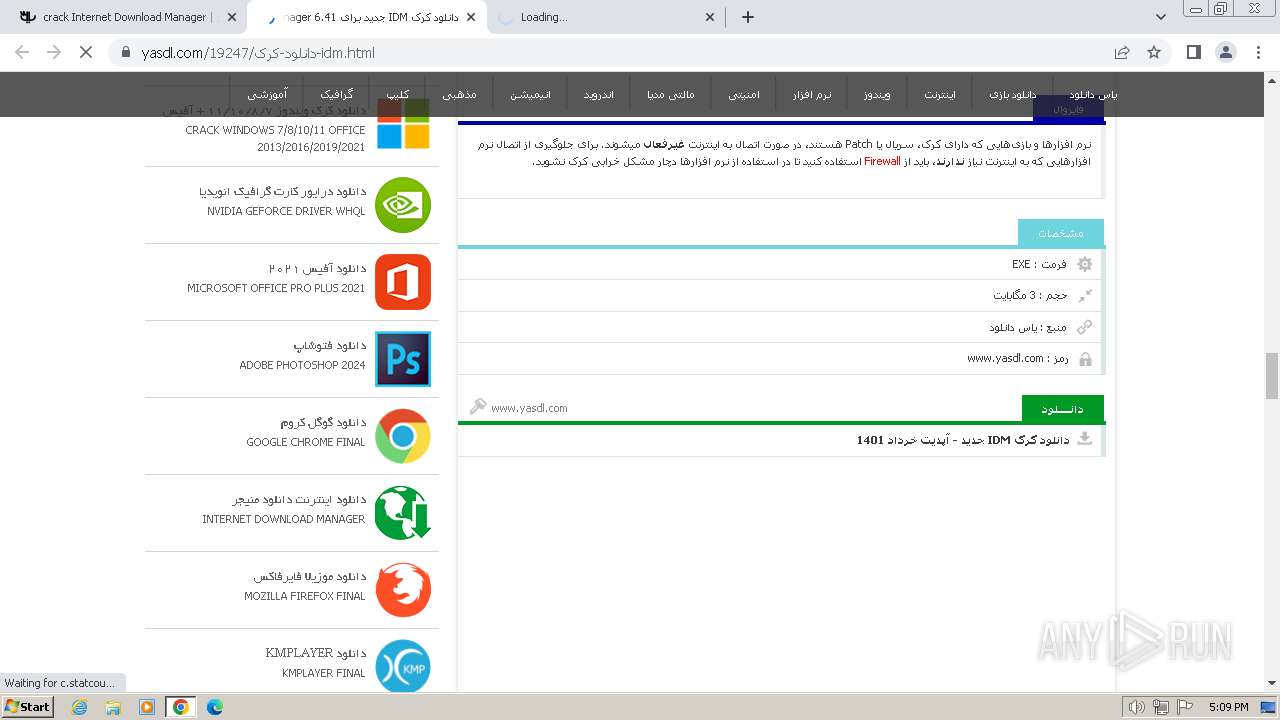Open the دانلود بازی navigation menu
This screenshot has height=720, width=1280.
point(1013,95)
